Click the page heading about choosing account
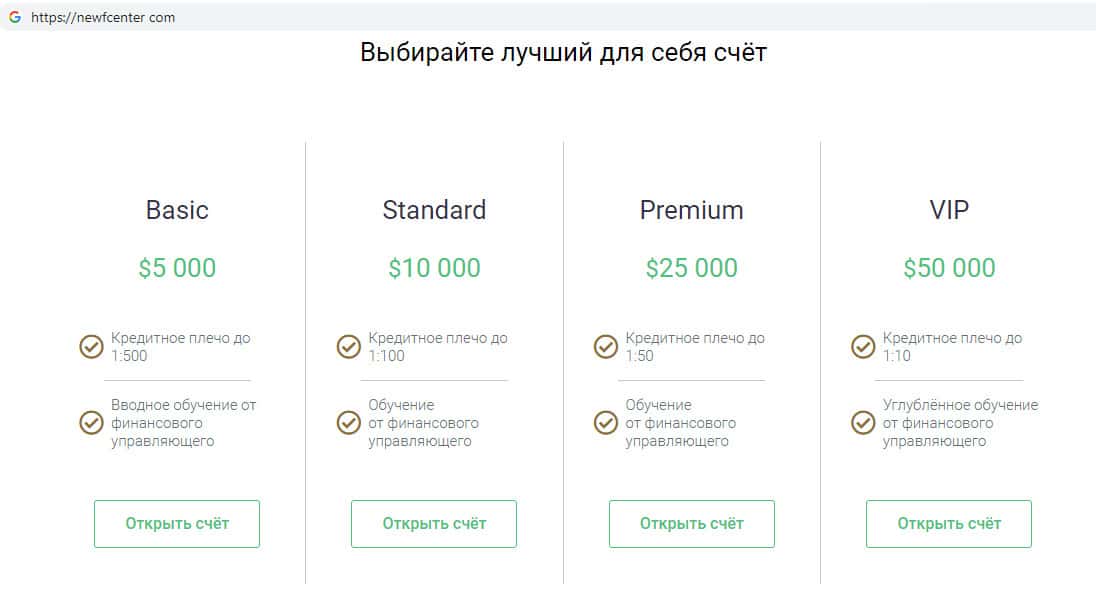This screenshot has width=1096, height=596. click(x=563, y=52)
